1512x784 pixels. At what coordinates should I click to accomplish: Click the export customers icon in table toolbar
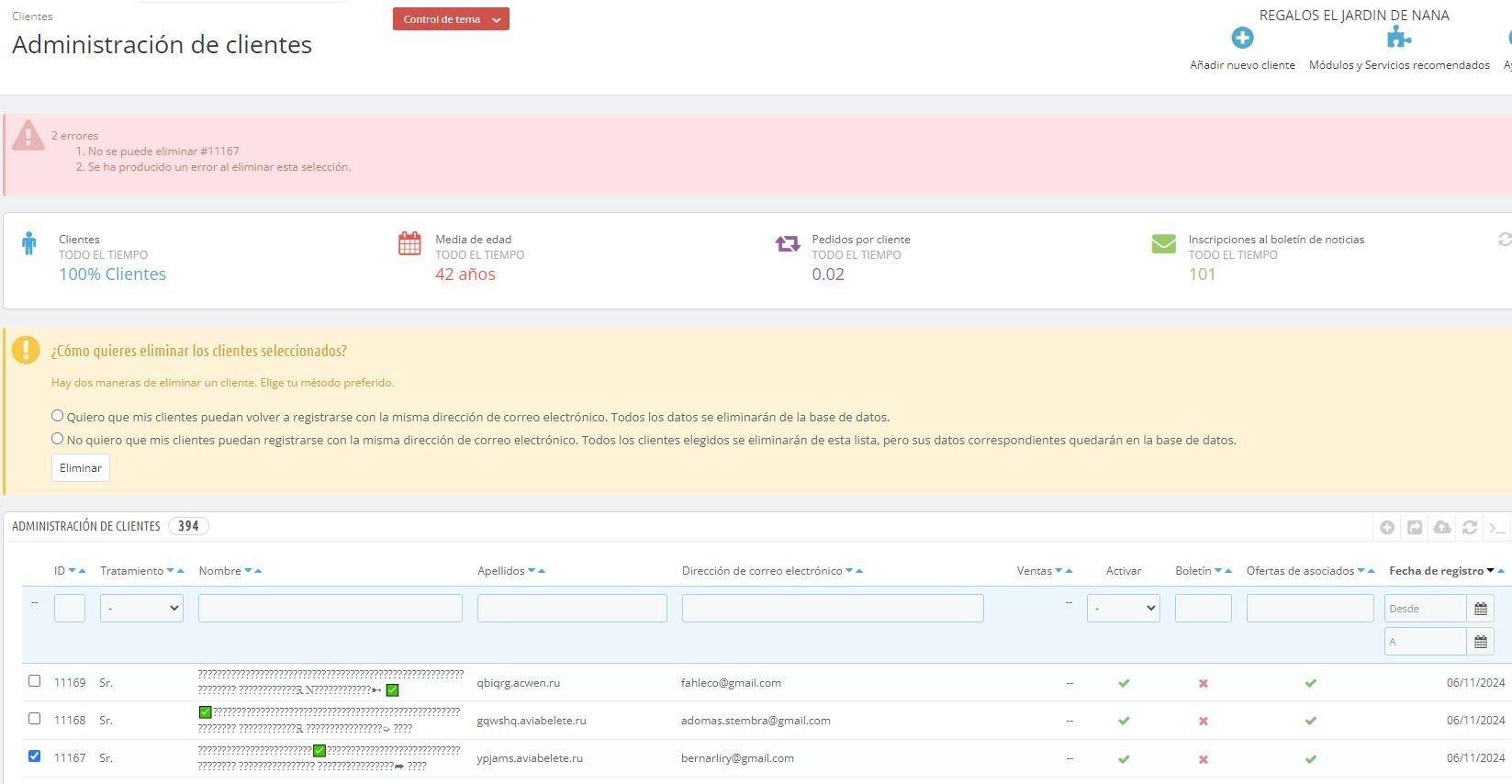[x=1415, y=527]
